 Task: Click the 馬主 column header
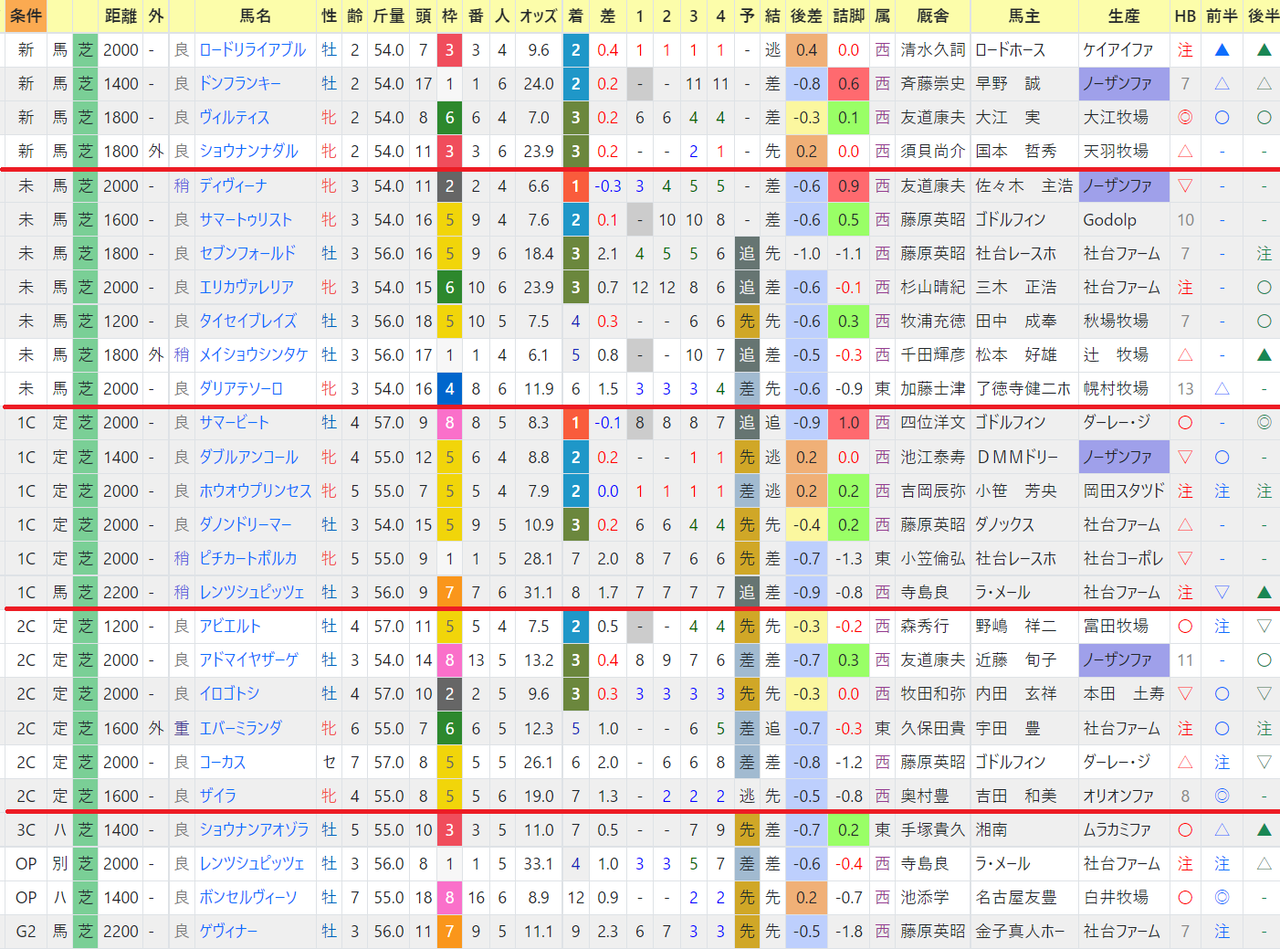pyautogui.click(x=1024, y=16)
